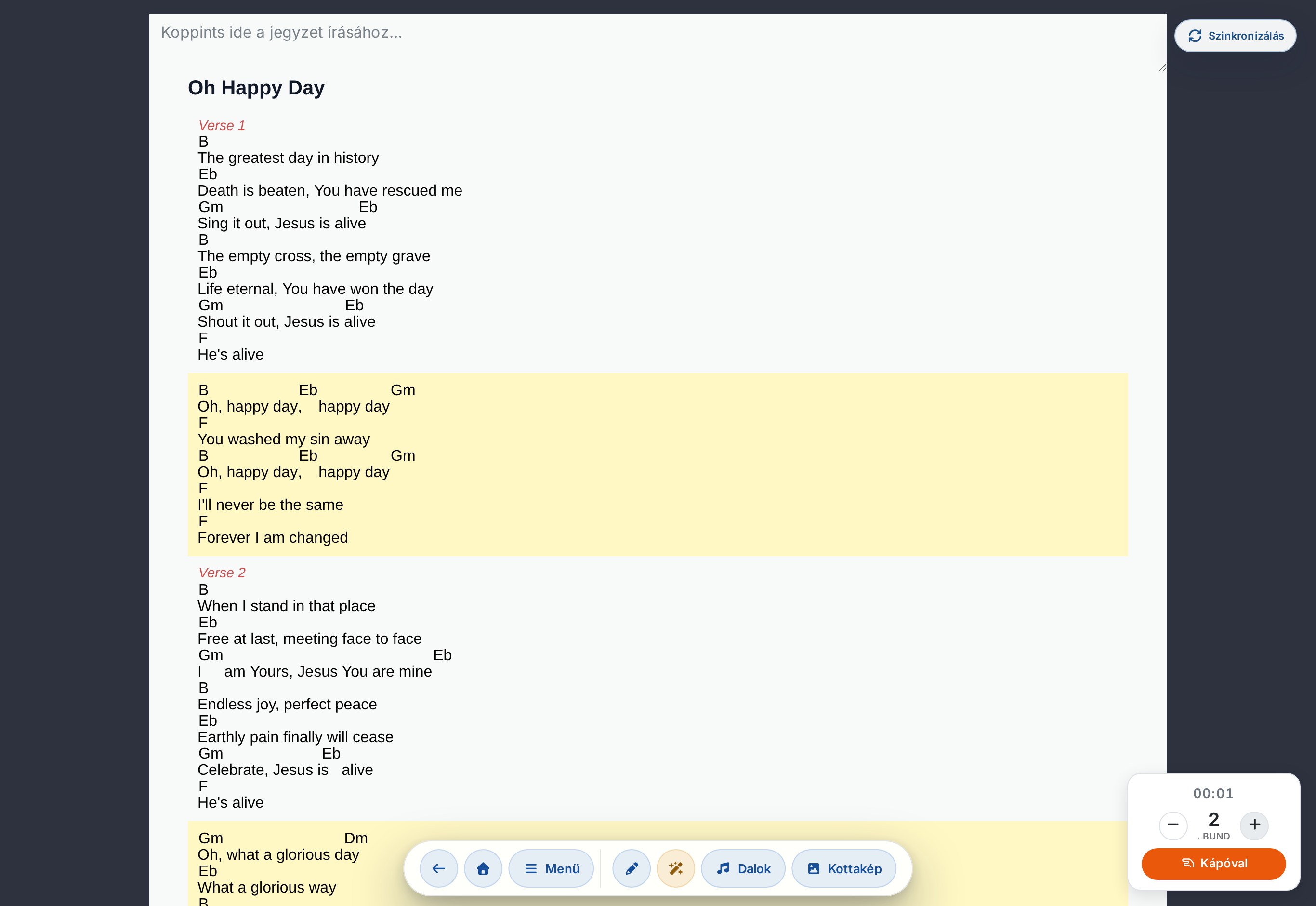Click lyric 'Life eternal, You have won the day'
1316x906 pixels.
click(316, 289)
